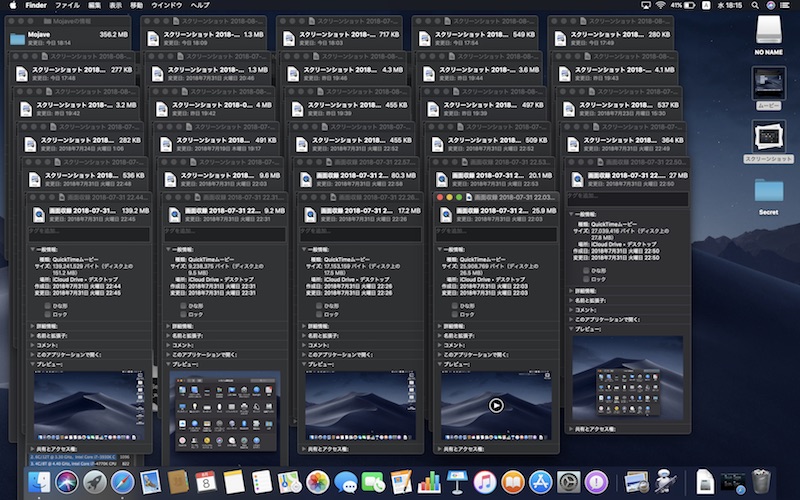This screenshot has height=500, width=800.
Task: Open Feedback Assistant purple icon in Dock
Action: point(596,482)
